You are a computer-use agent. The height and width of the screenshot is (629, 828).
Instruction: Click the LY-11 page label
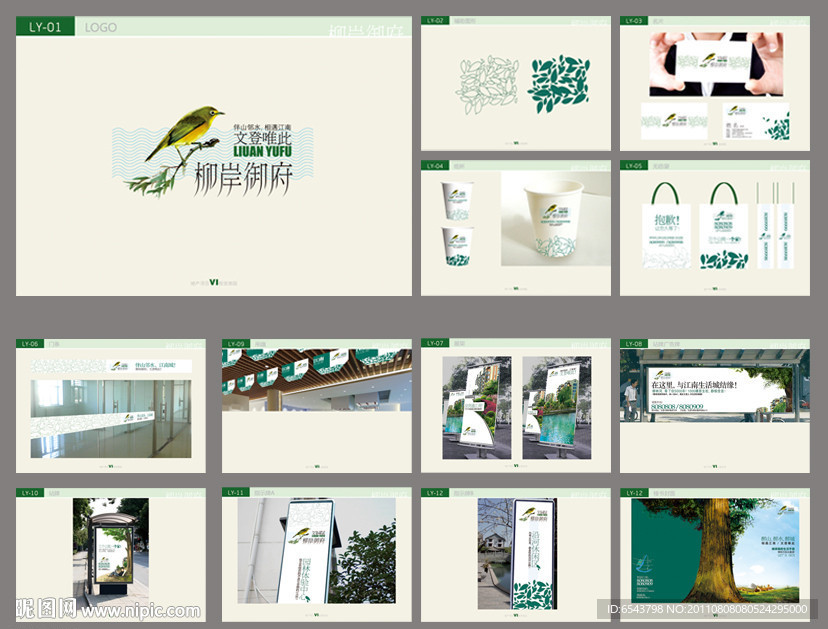tap(236, 492)
